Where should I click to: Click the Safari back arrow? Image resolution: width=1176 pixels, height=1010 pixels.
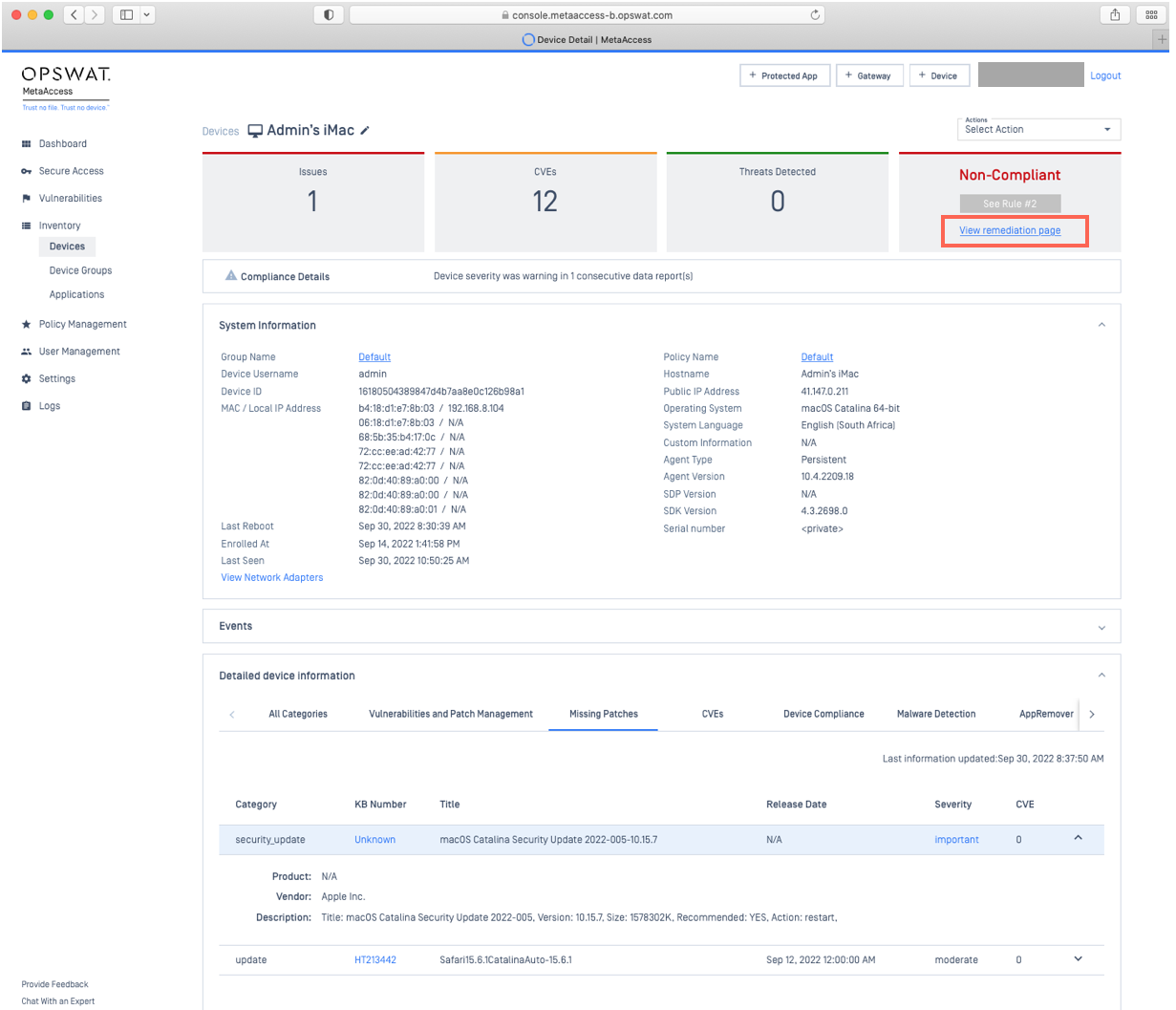pos(74,14)
